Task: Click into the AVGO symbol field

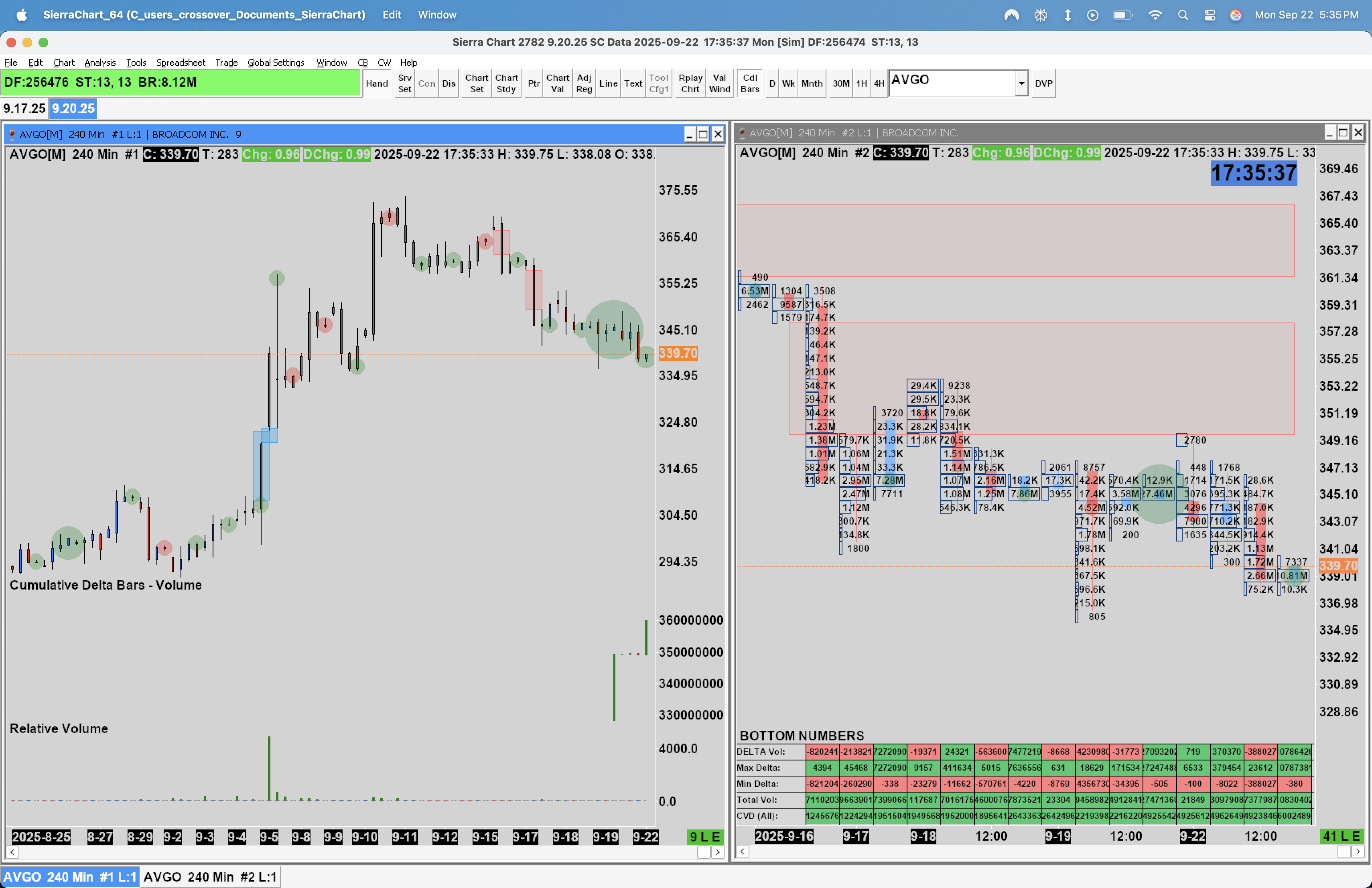Action: point(951,81)
